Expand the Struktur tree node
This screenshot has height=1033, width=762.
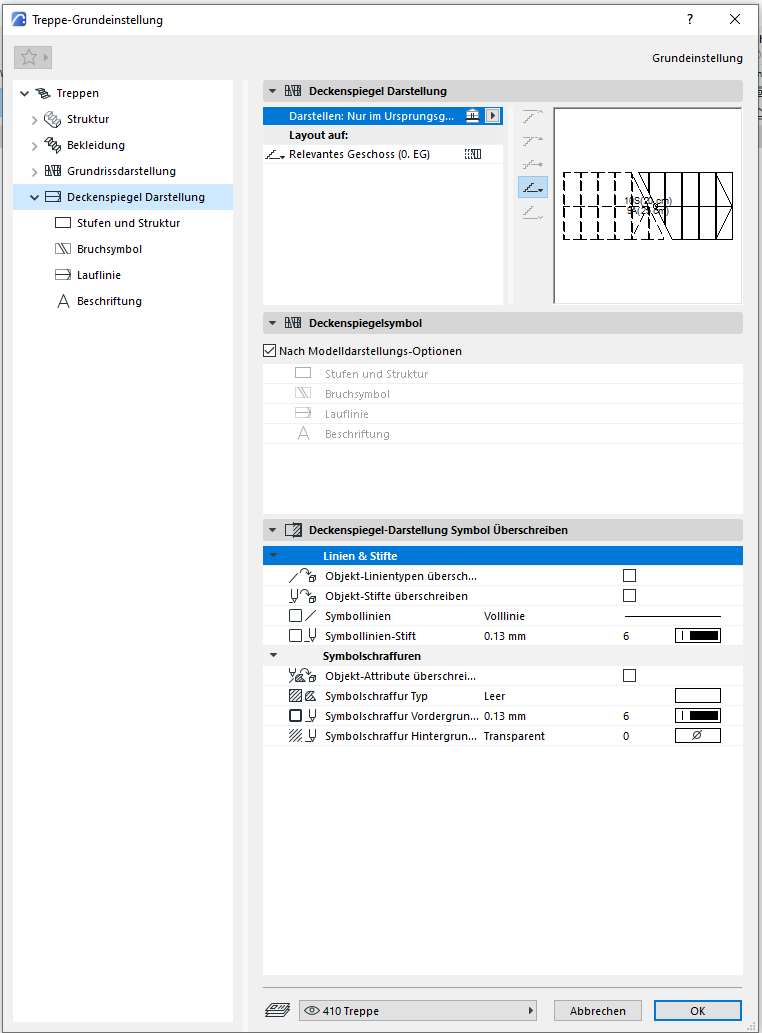35,120
